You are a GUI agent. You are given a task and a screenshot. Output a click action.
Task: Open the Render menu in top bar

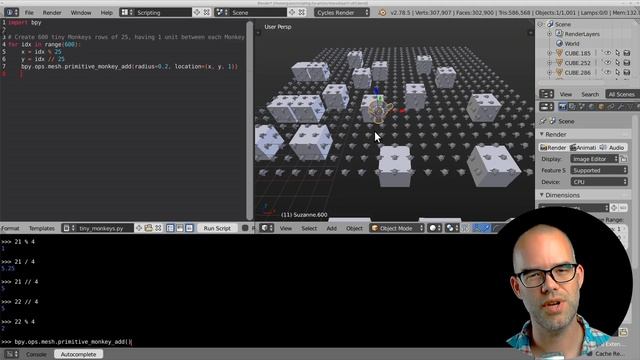pyautogui.click(x=52, y=12)
